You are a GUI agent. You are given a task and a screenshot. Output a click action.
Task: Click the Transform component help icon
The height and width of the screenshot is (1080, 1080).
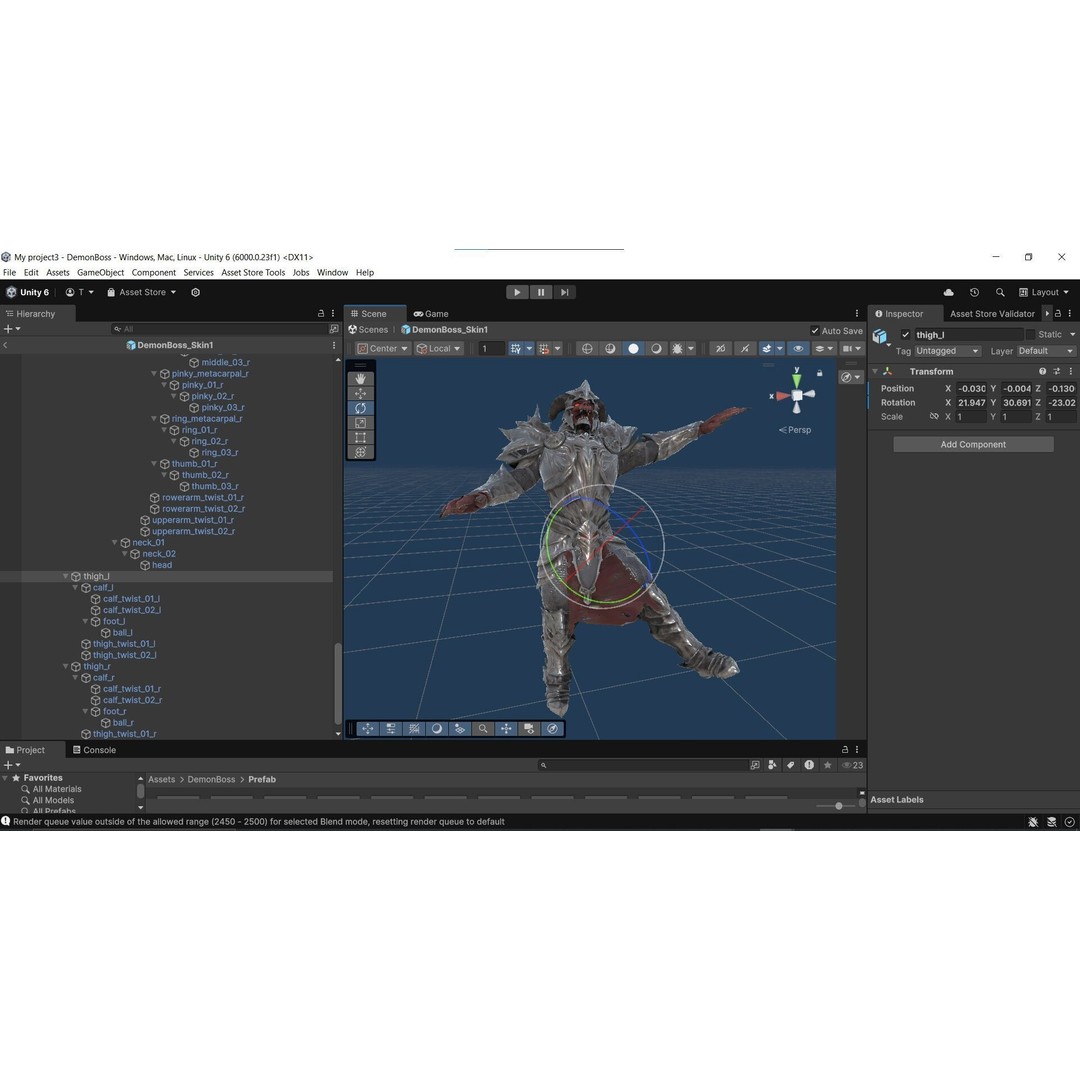pos(1043,371)
